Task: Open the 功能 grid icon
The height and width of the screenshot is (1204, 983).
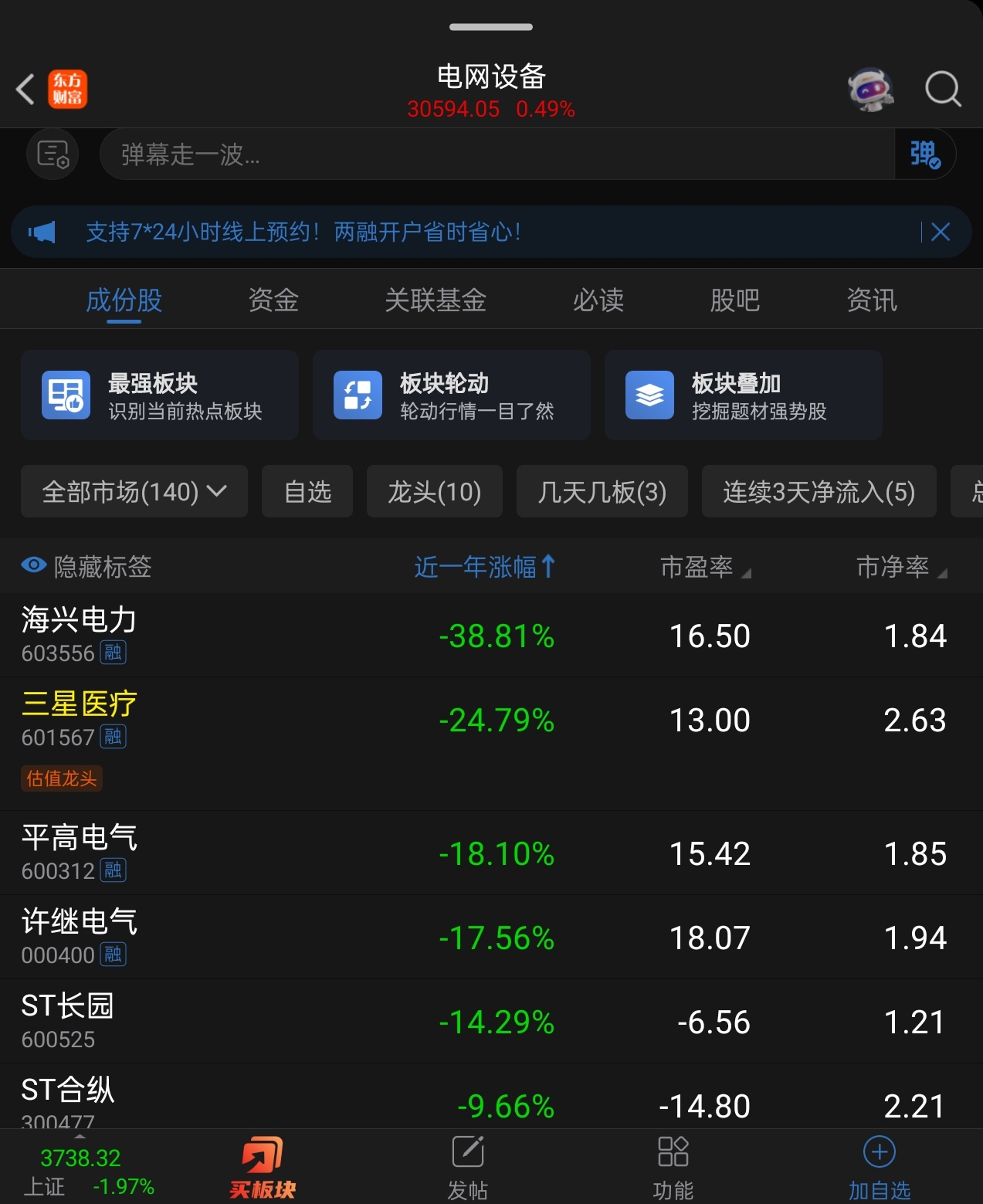Action: point(673,1151)
